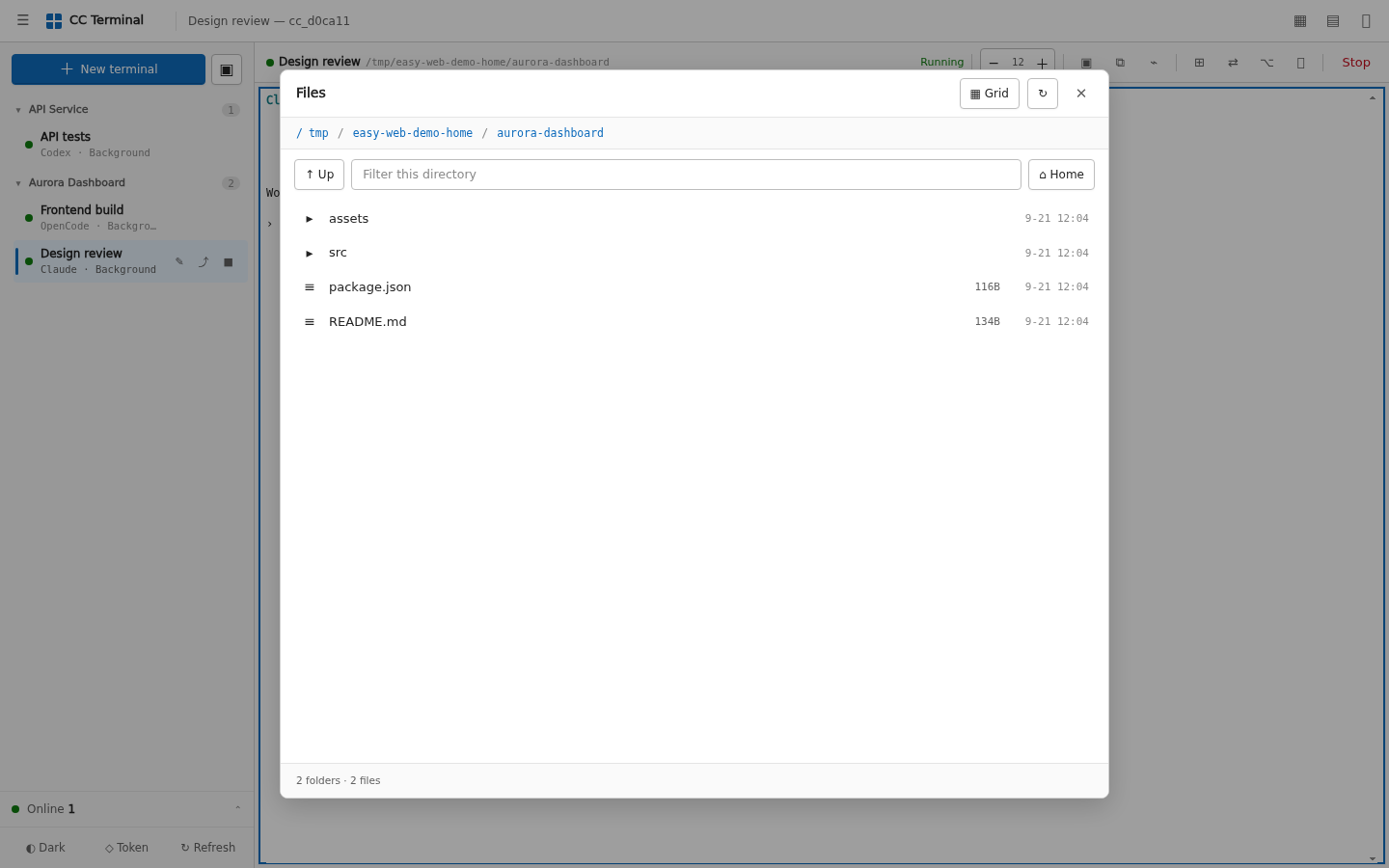The image size is (1389, 868).
Task: Click Refresh in sidebar footer
Action: [208, 848]
